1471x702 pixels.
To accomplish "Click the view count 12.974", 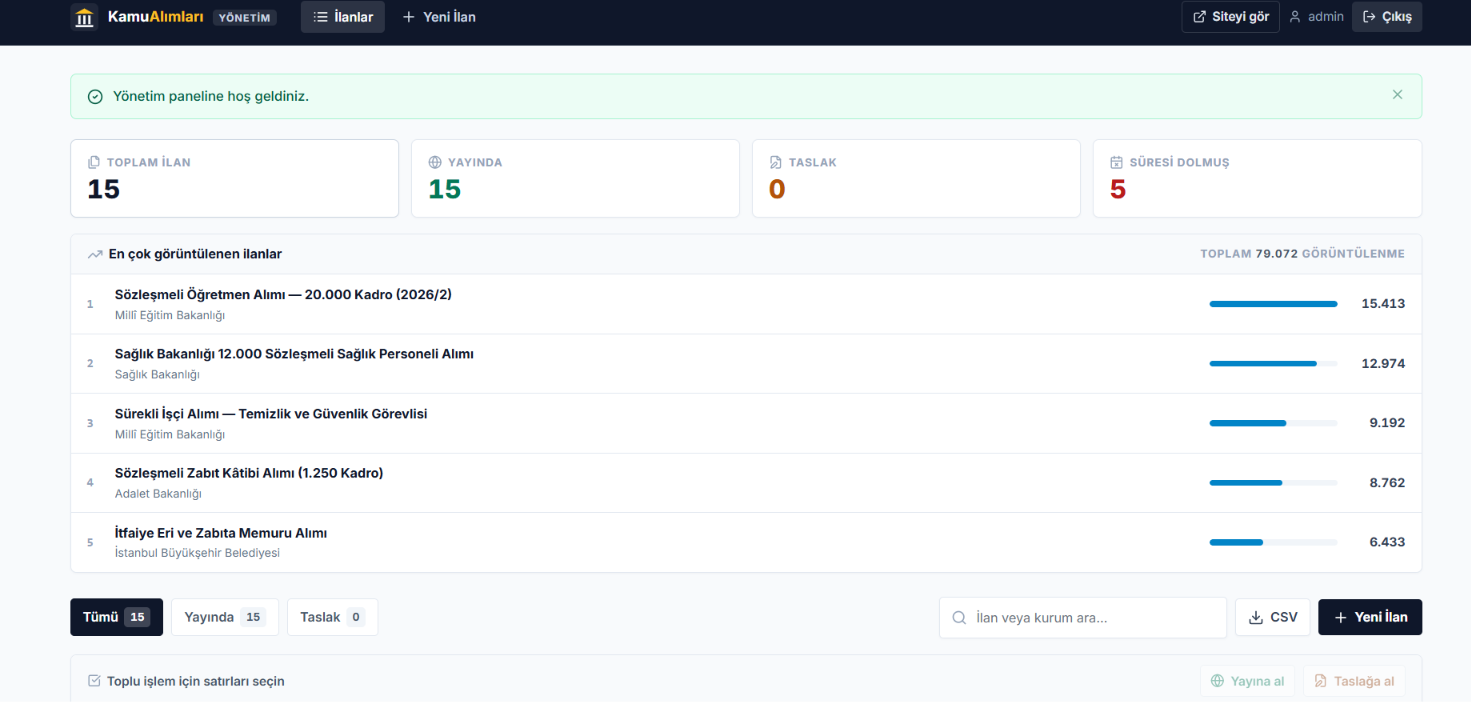I will (x=1383, y=364).
